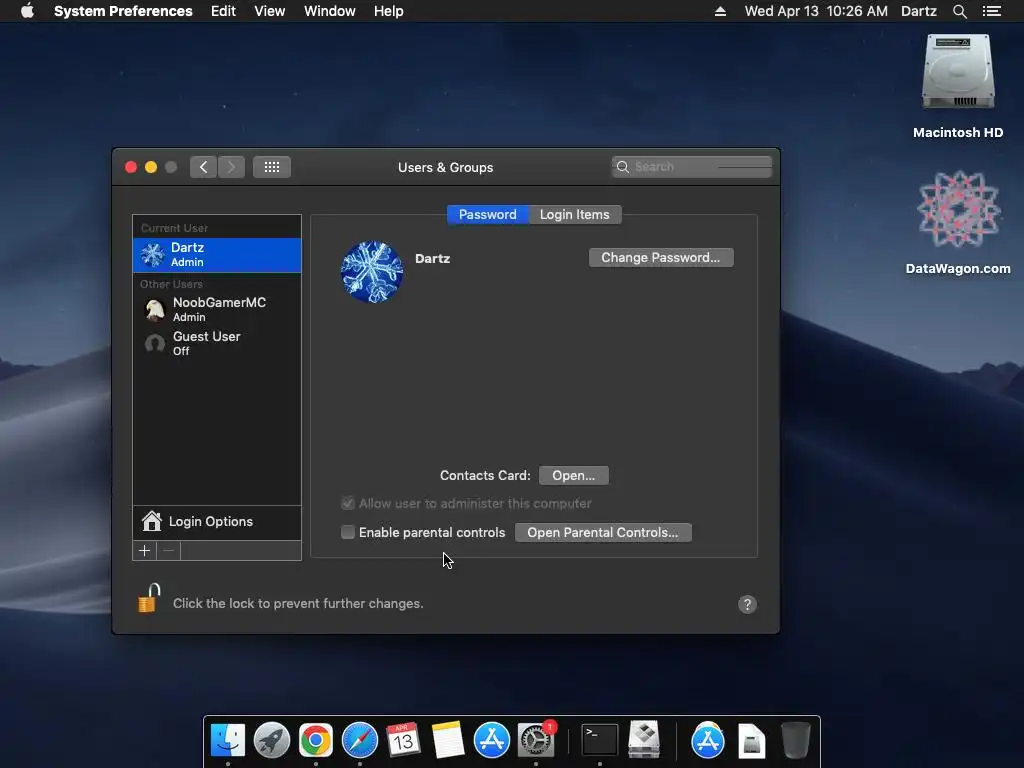
Task: Switch to Password tab
Action: point(488,215)
